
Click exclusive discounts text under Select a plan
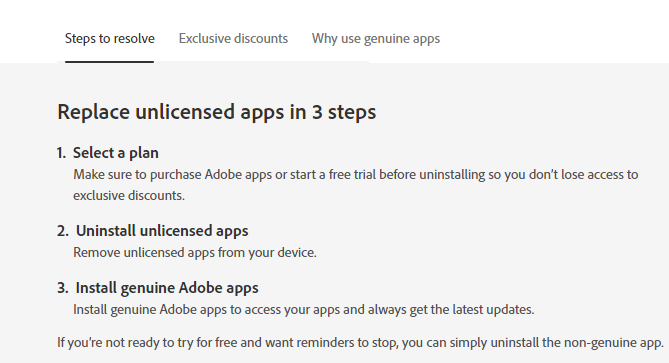click(x=129, y=195)
